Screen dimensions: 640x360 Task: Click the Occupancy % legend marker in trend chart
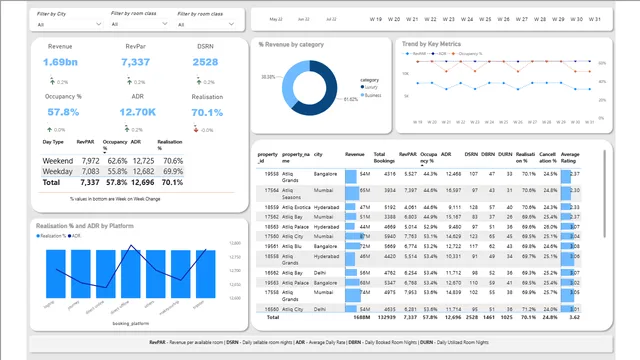[x=453, y=53]
